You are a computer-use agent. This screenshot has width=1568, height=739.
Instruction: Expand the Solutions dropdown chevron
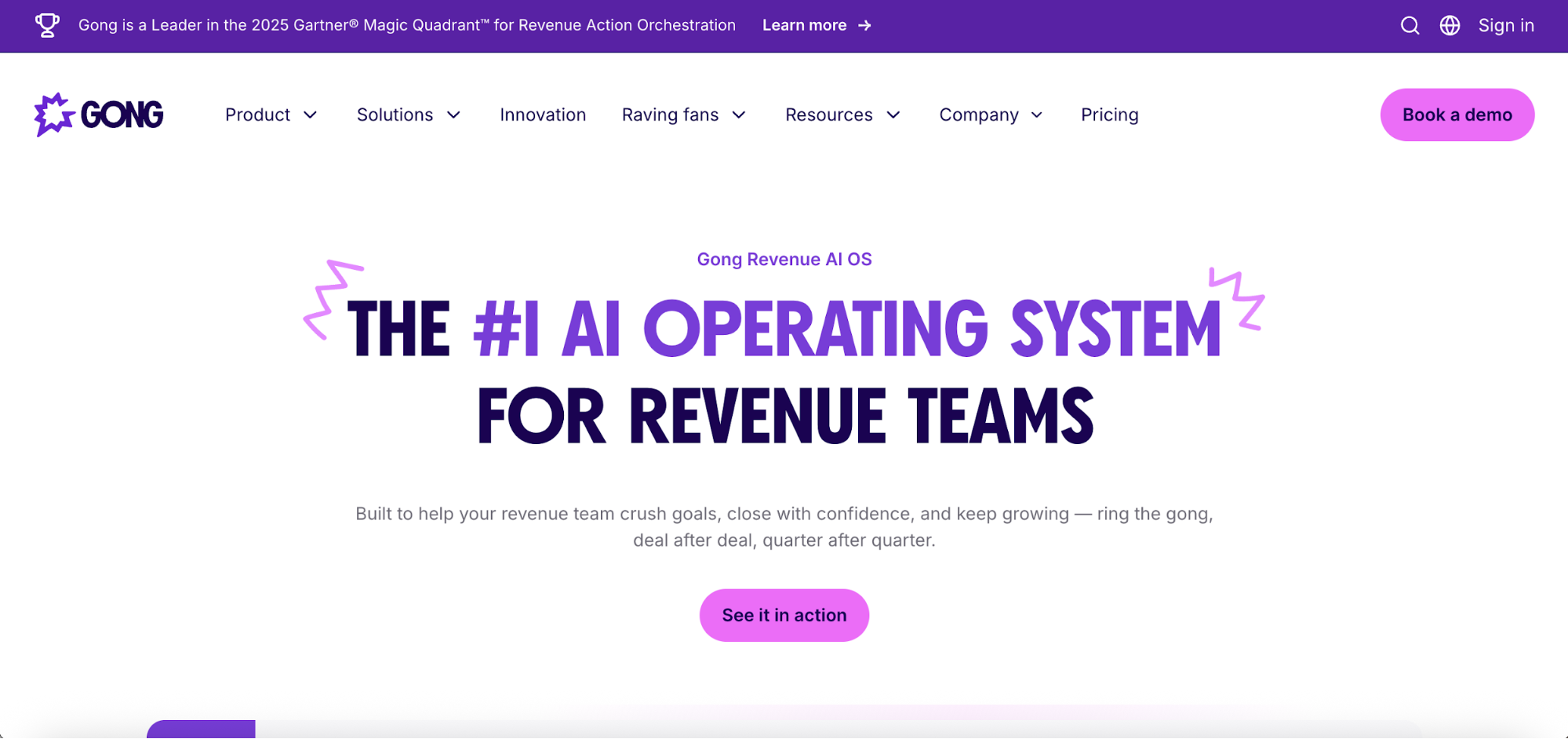tap(453, 115)
